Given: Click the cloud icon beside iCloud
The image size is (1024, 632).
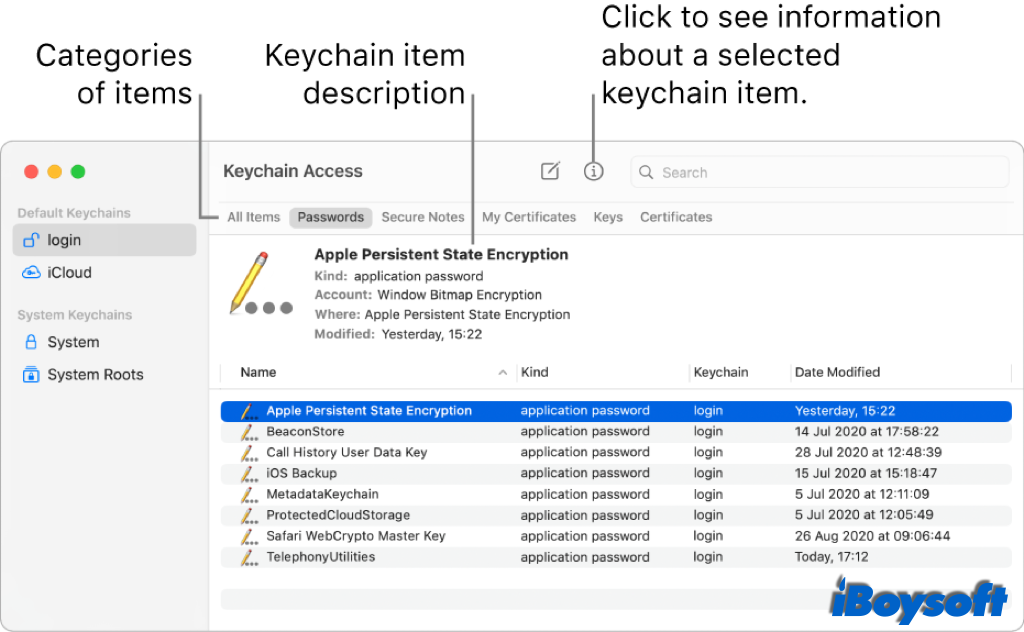Looking at the screenshot, I should [31, 272].
